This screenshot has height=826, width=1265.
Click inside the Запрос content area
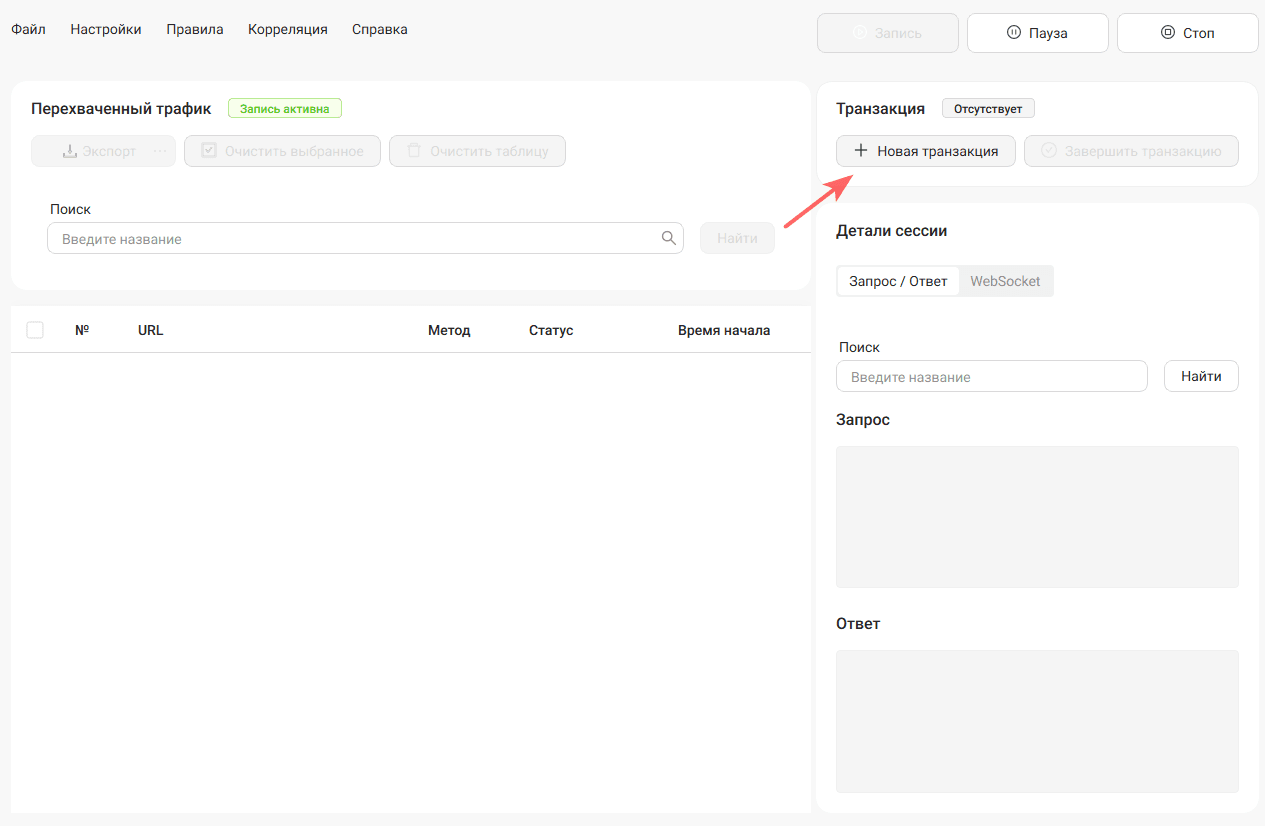point(1037,517)
